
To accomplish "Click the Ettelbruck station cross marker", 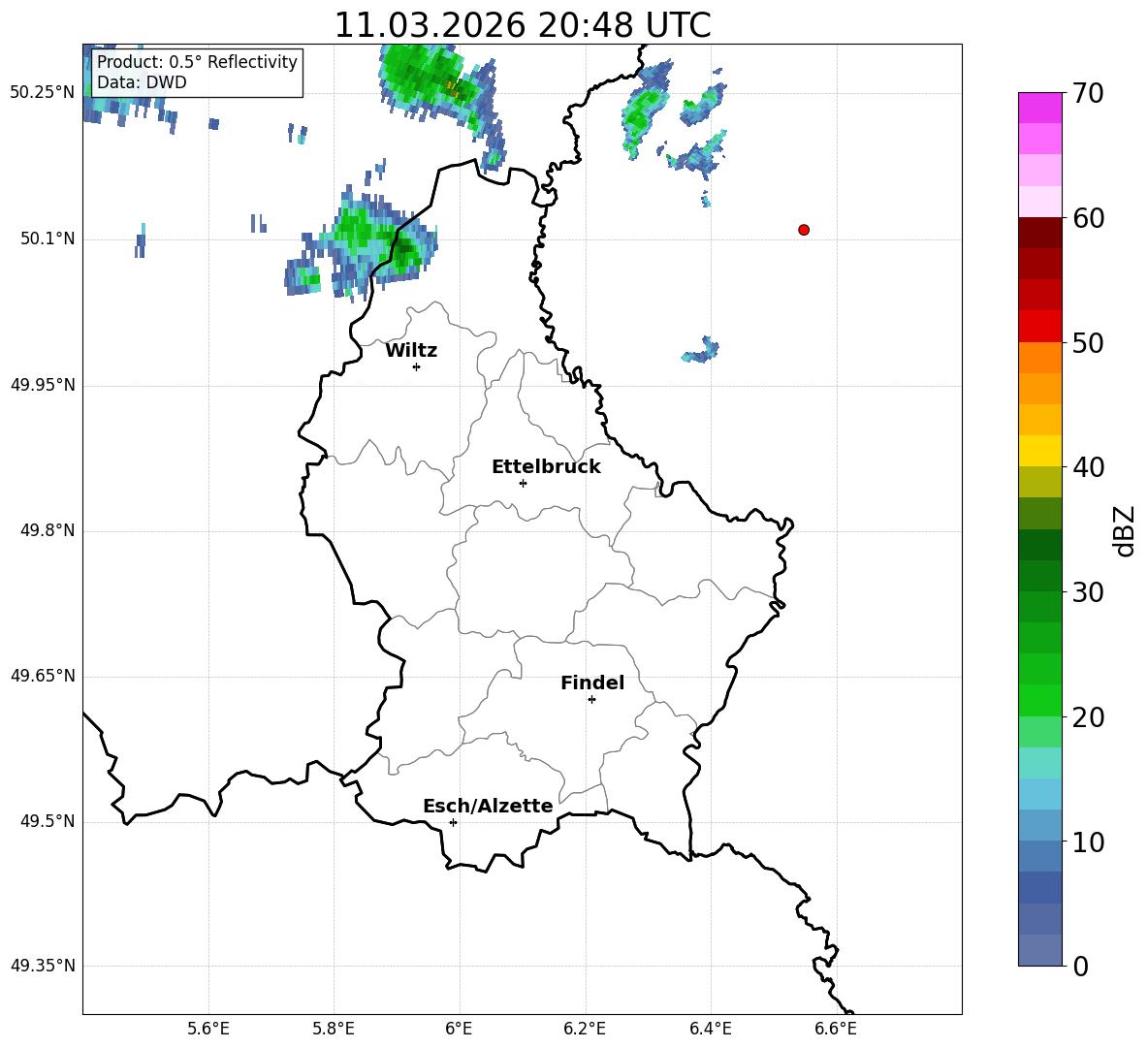I will point(523,483).
